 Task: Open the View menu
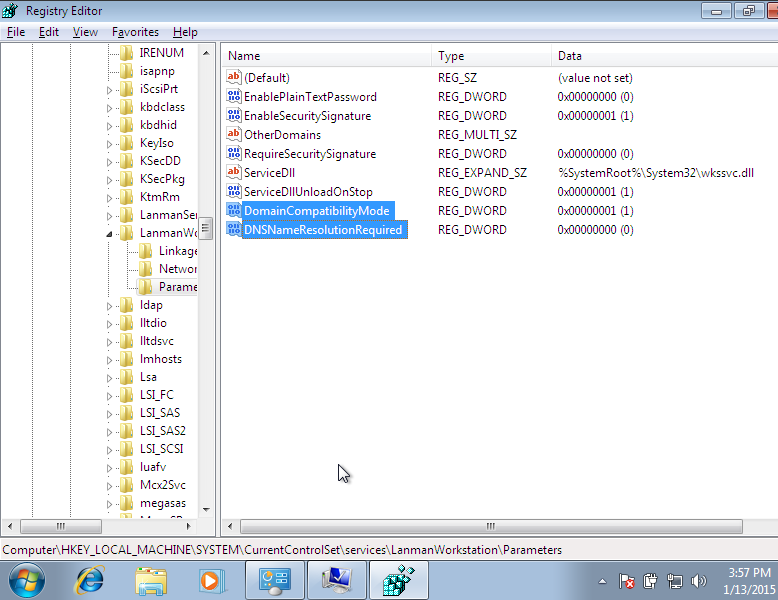click(85, 32)
